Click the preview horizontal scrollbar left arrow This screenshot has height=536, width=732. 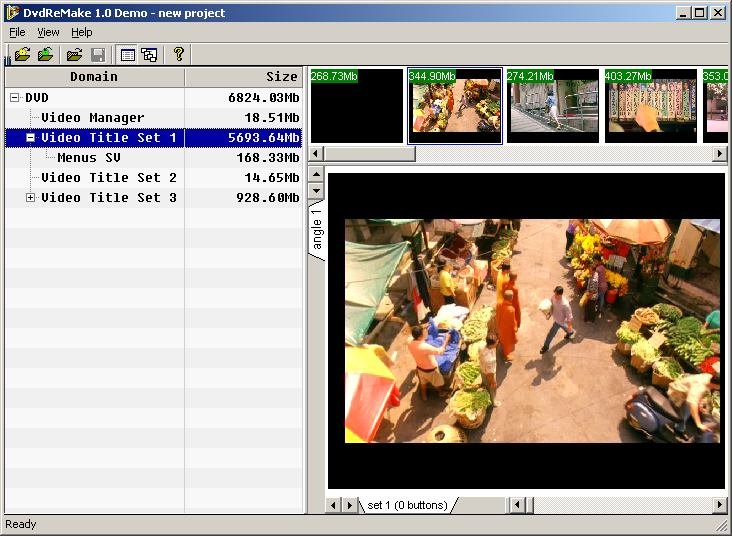click(516, 505)
